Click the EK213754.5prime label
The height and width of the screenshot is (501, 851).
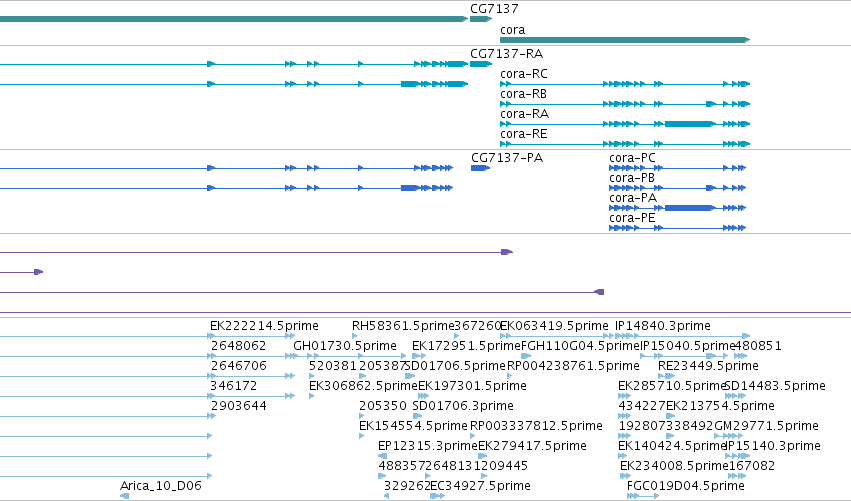click(720, 407)
